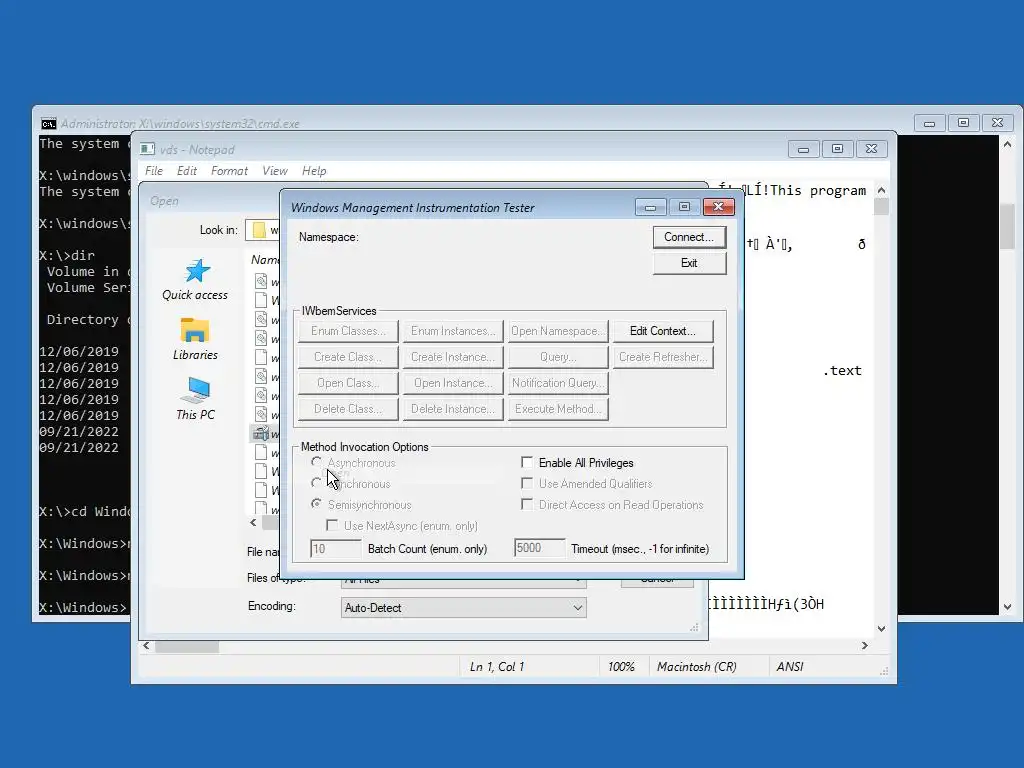Image resolution: width=1024 pixels, height=768 pixels.
Task: Click the Timeout 5000 input field
Action: click(539, 549)
